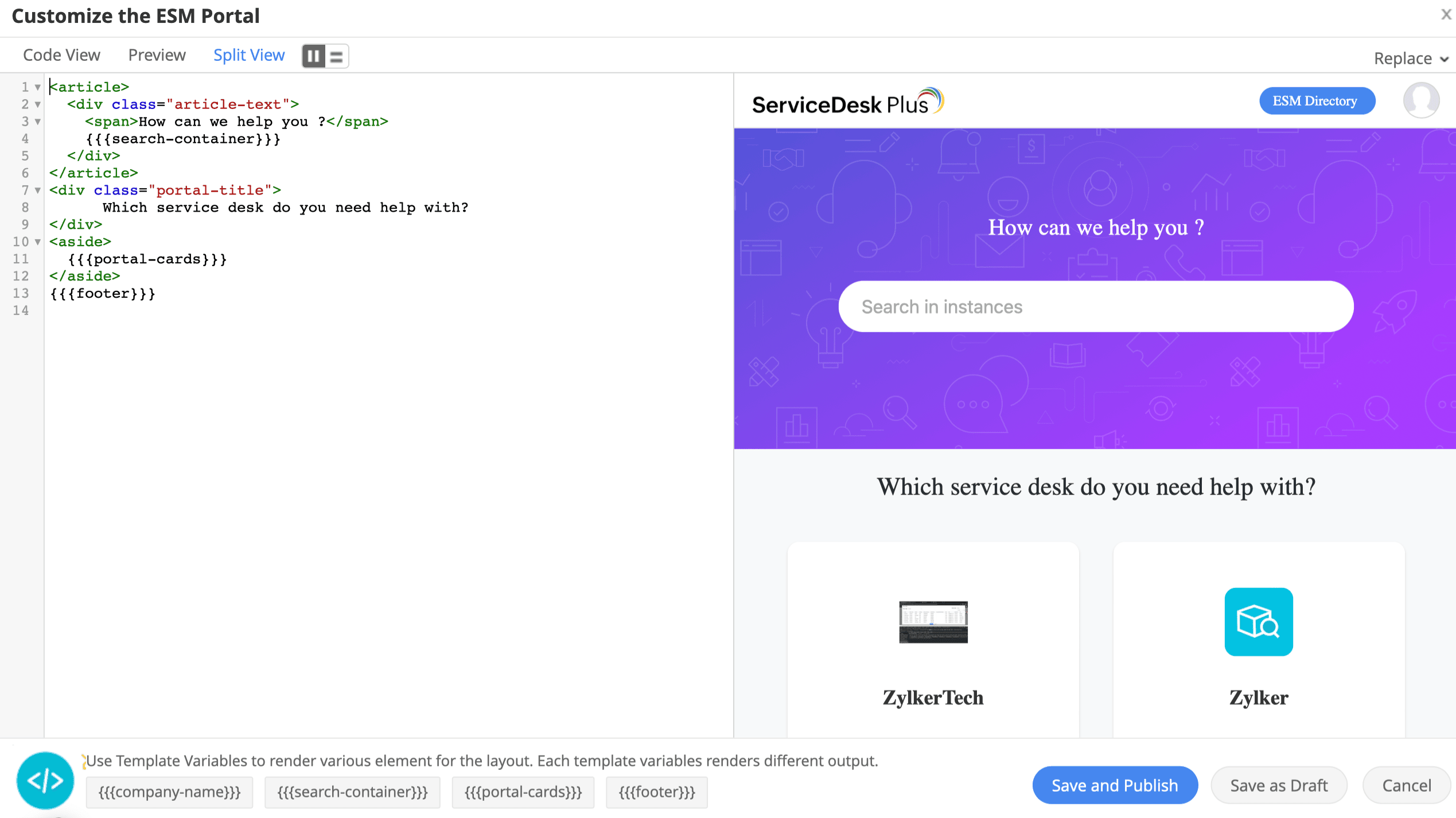The width and height of the screenshot is (1456, 818).
Task: Fold the portal-title div on line 7
Action: tap(38, 190)
